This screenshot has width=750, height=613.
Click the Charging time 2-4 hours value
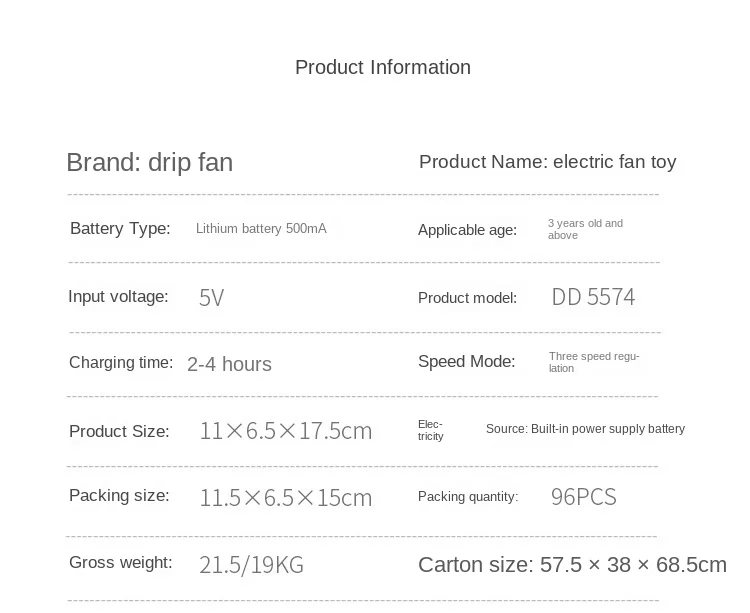[x=229, y=364]
